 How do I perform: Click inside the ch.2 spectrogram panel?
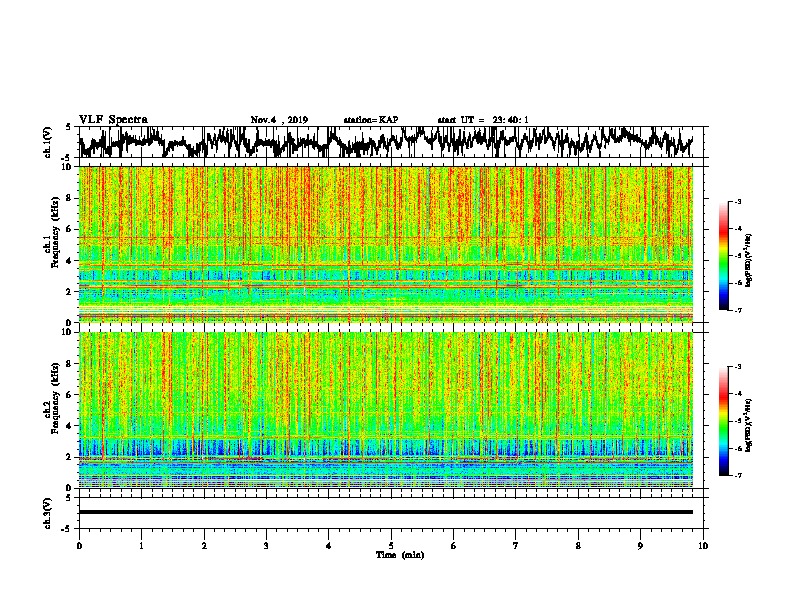click(x=386, y=410)
